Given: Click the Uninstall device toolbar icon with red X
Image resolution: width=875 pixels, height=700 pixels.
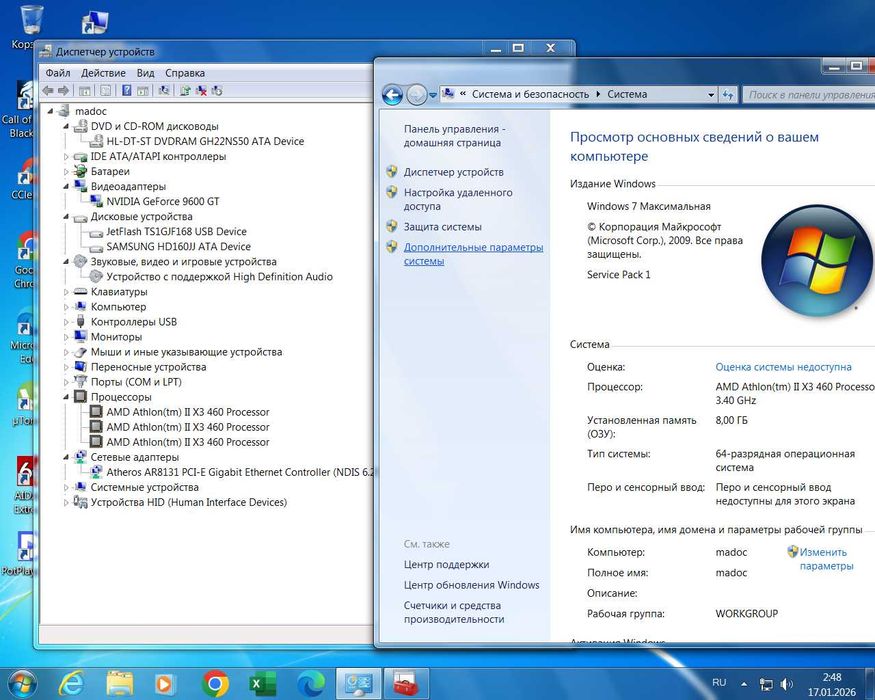Looking at the screenshot, I should click(201, 90).
